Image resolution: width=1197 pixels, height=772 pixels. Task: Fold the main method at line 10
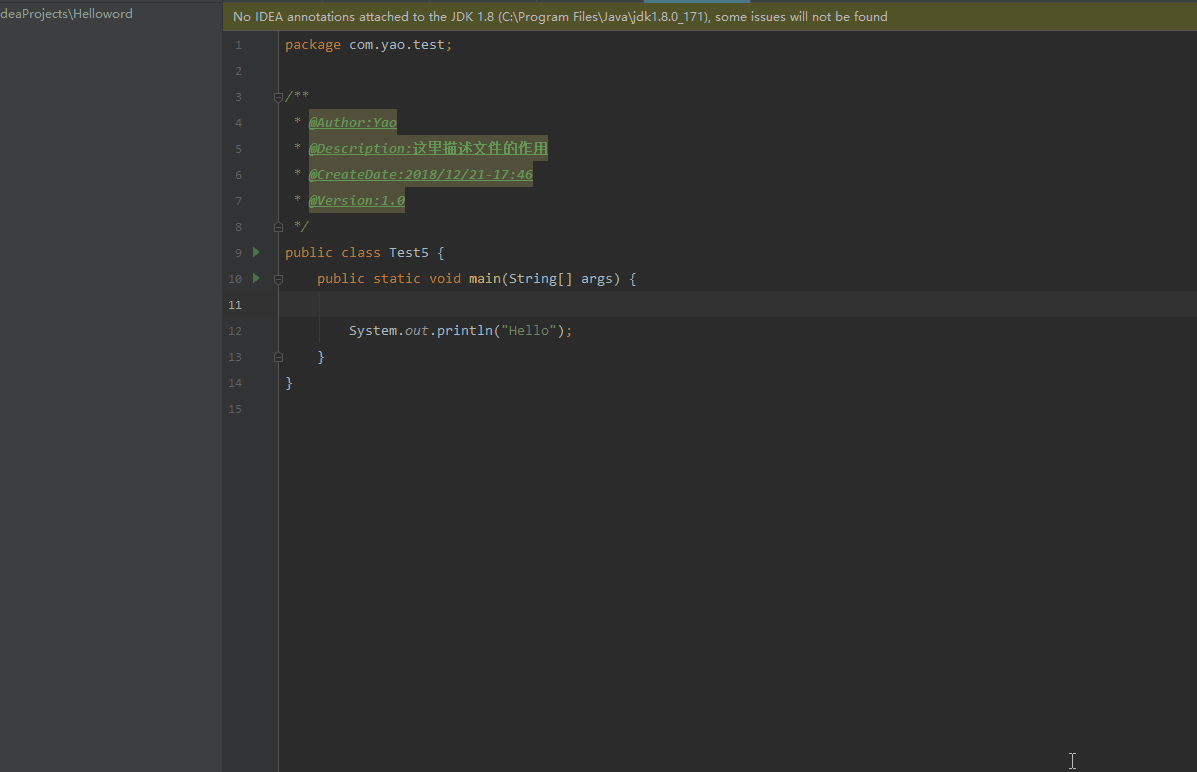[278, 279]
